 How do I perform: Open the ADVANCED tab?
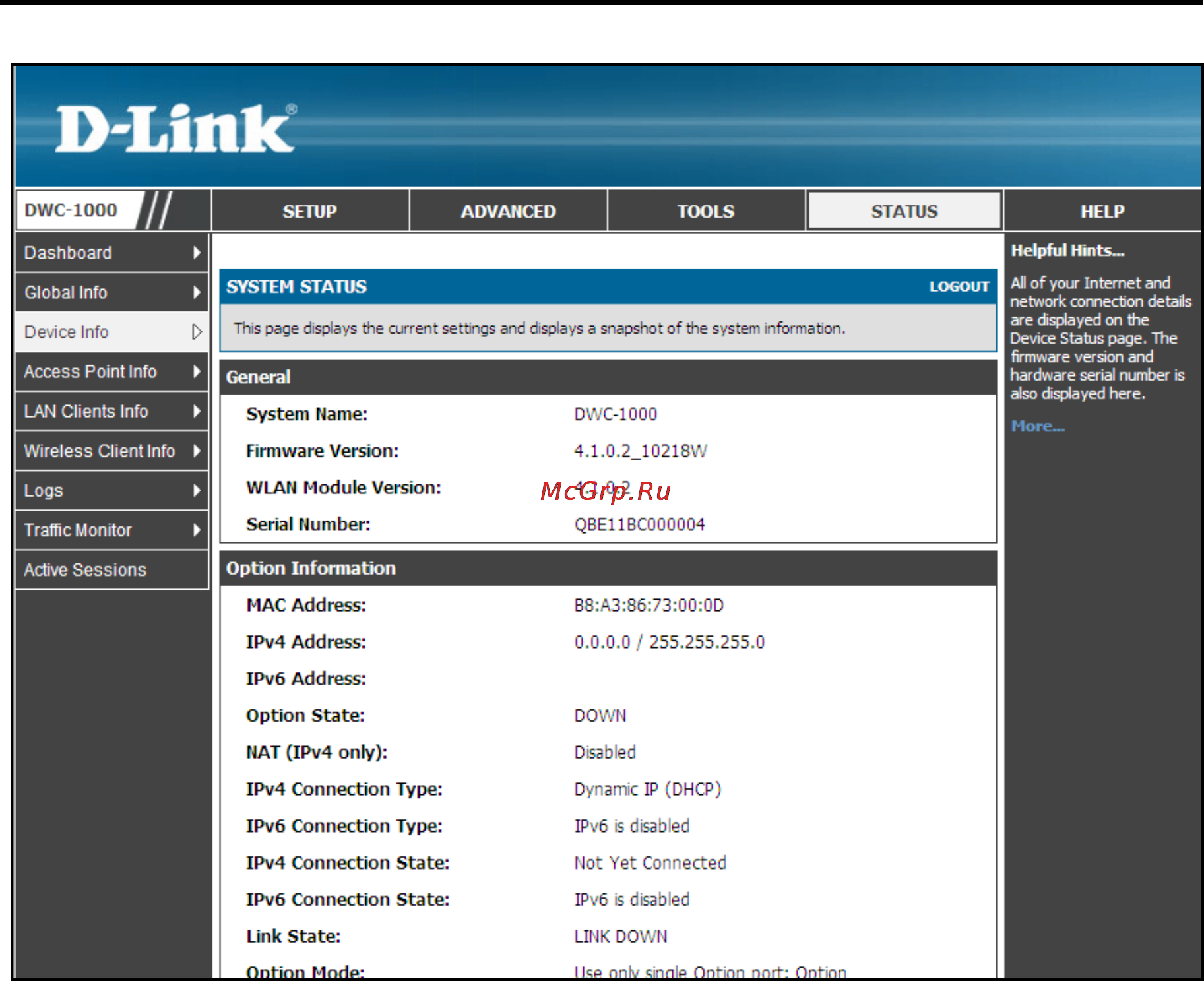pos(508,211)
